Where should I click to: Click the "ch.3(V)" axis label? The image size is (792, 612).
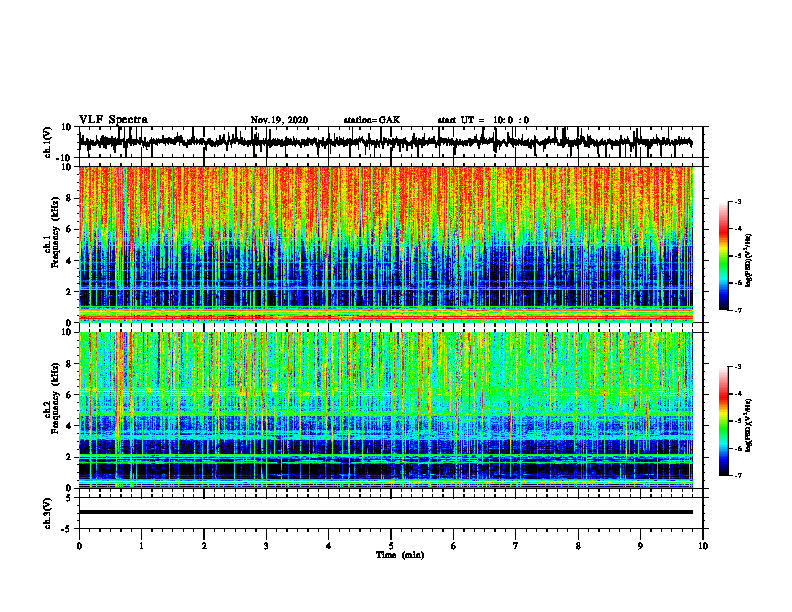tap(47, 513)
